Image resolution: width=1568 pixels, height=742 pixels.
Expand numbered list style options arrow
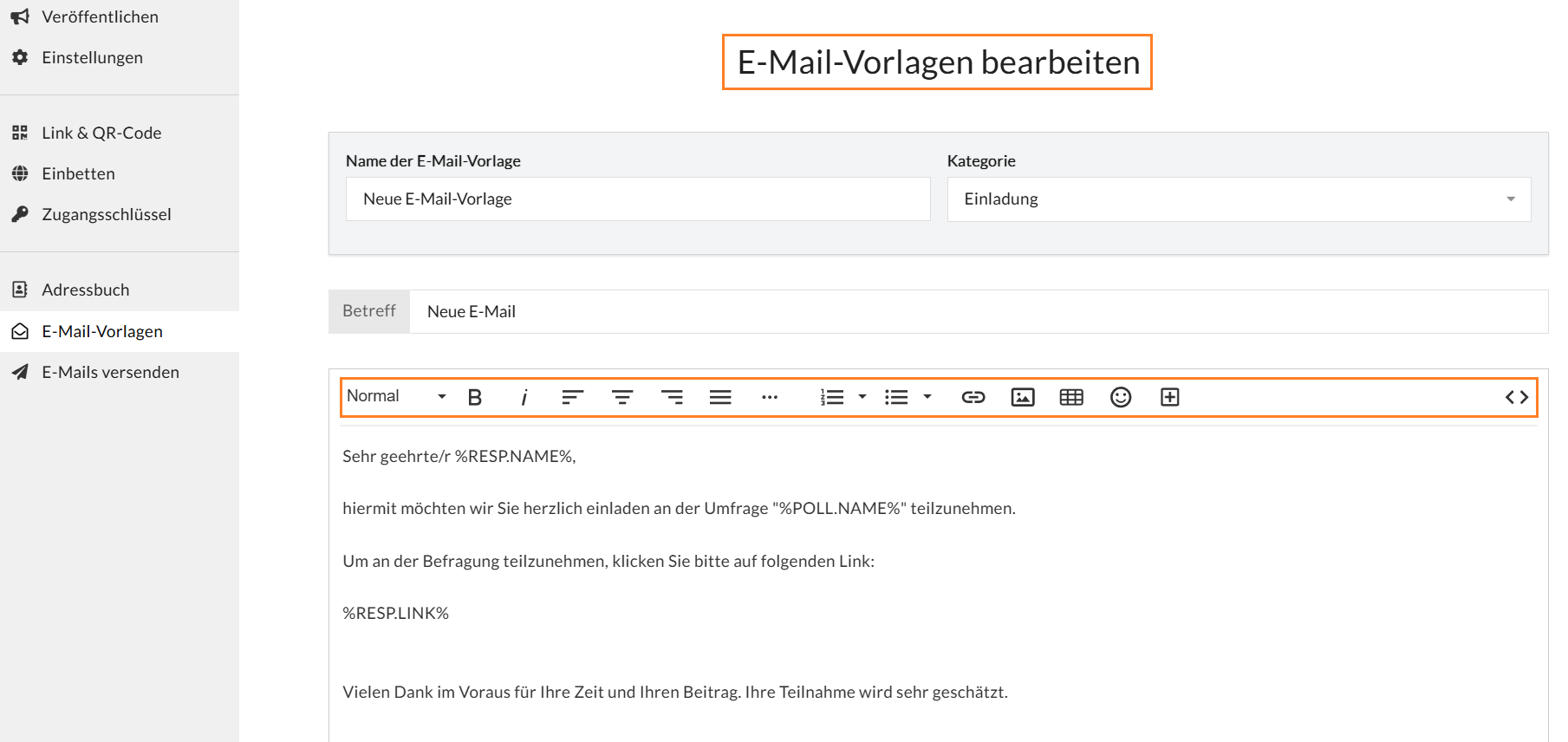coord(862,397)
